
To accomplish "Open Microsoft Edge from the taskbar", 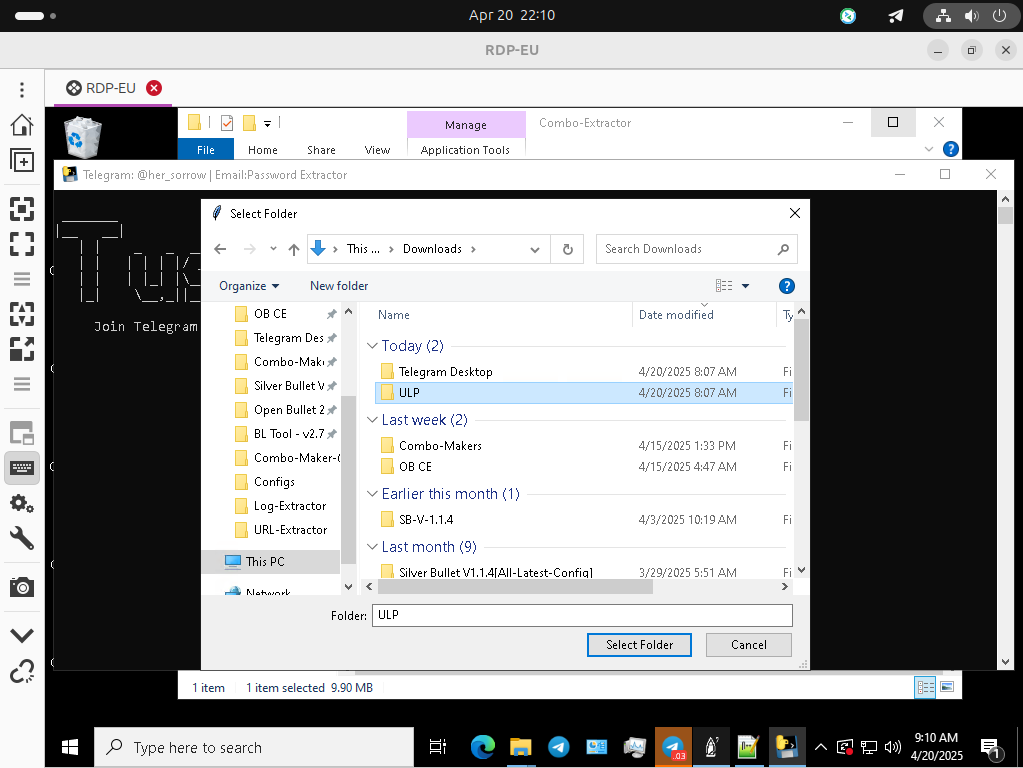I will 483,747.
